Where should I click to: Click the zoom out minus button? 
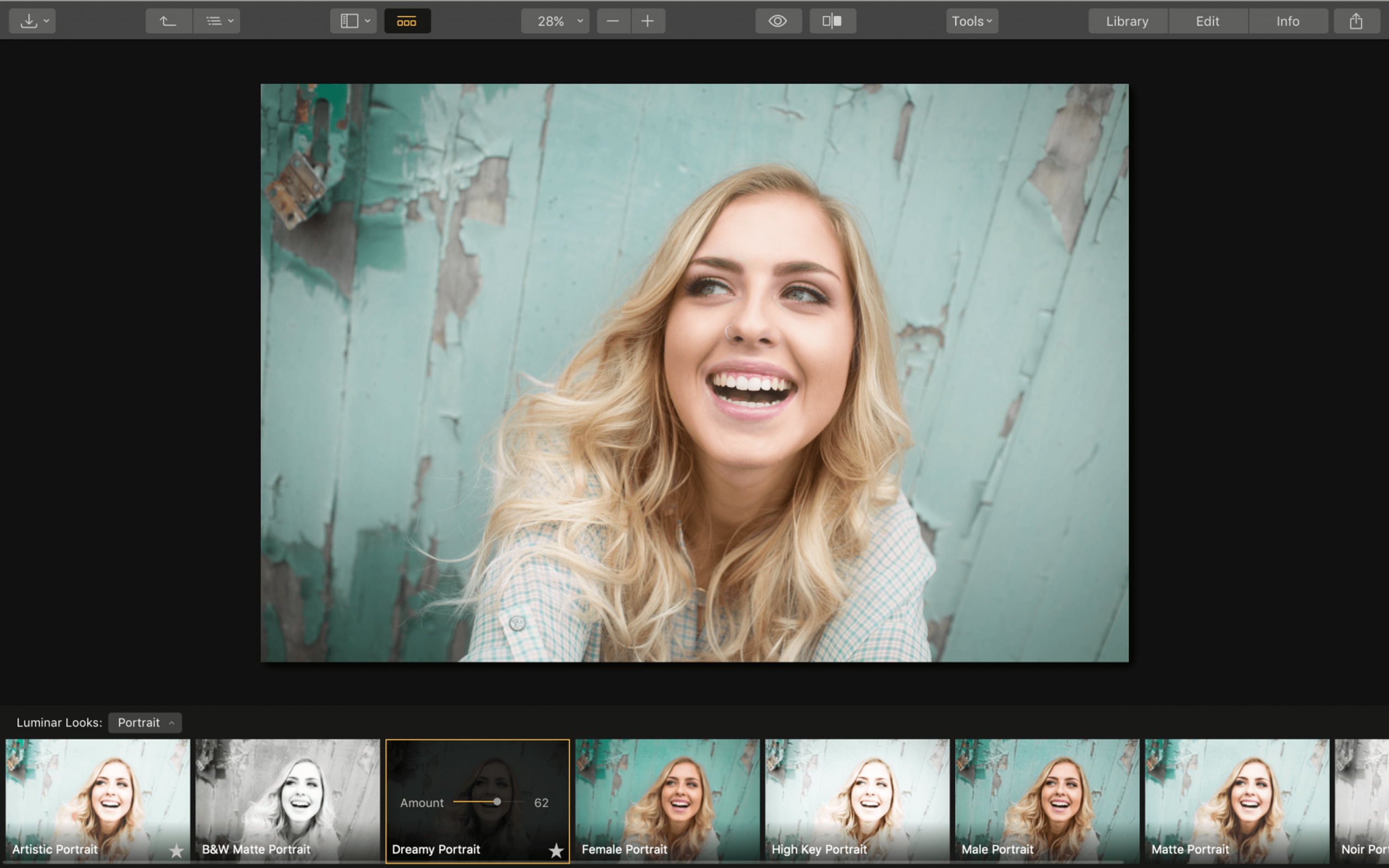click(x=612, y=21)
